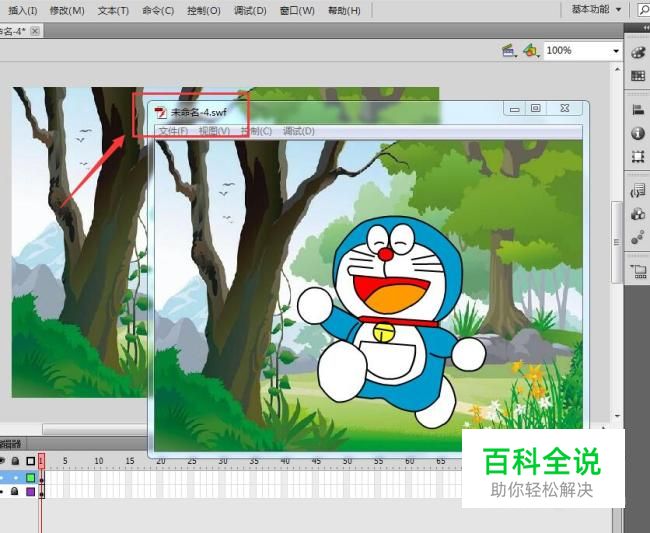The width and height of the screenshot is (650, 533).
Task: Toggle lock on the bottom layer
Action: (15, 492)
